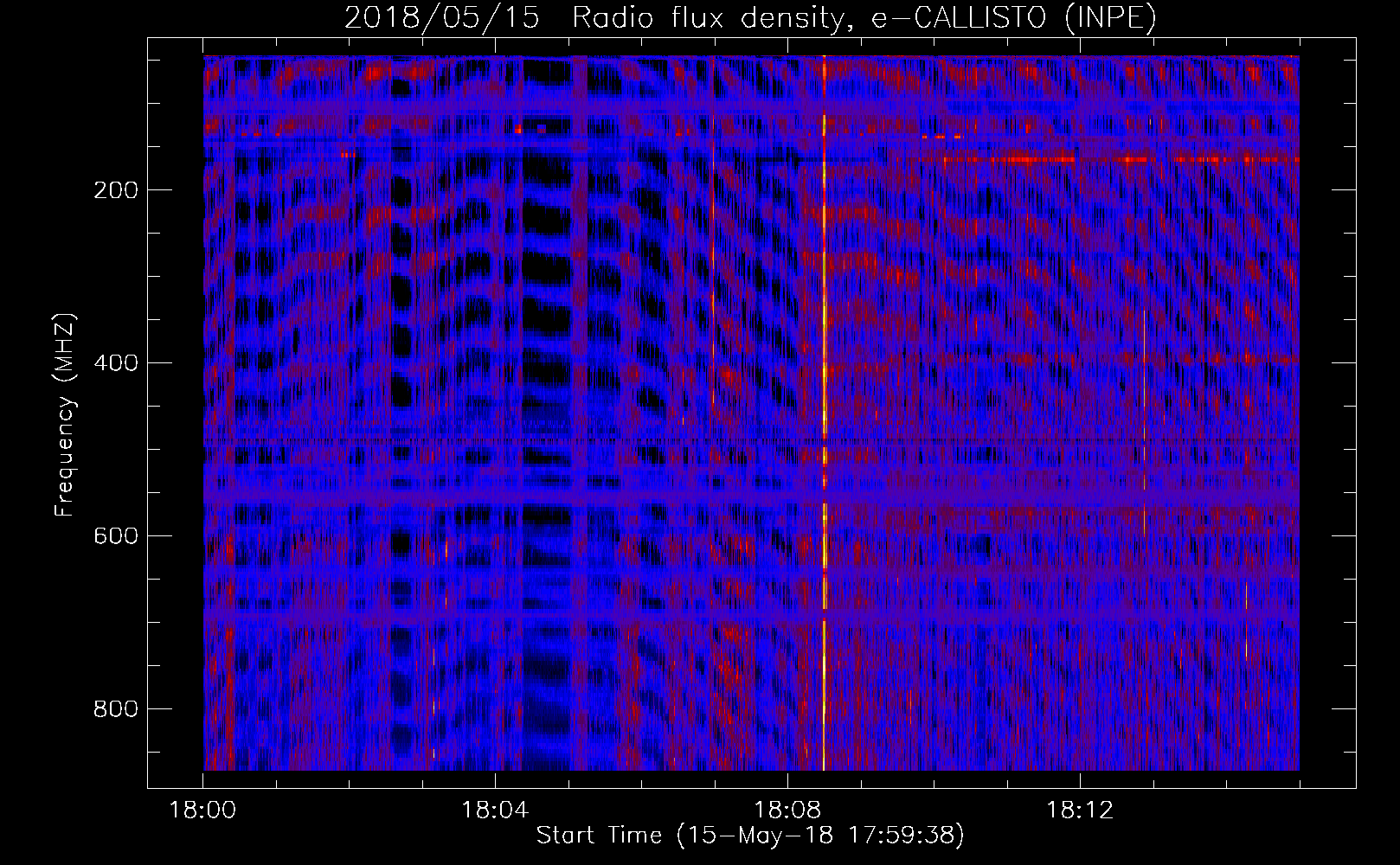1400x865 pixels.
Task: Click the plot title 'Radio flux density, e-CALLISTO (INPE)'
Action: [864, 17]
